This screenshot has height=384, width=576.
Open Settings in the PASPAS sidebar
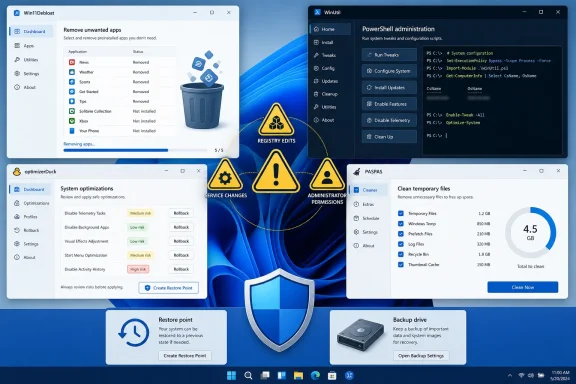tap(366, 232)
